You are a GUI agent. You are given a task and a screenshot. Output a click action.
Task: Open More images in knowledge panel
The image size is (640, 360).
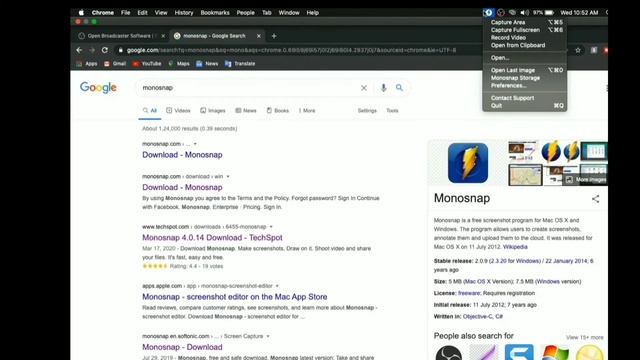click(586, 180)
